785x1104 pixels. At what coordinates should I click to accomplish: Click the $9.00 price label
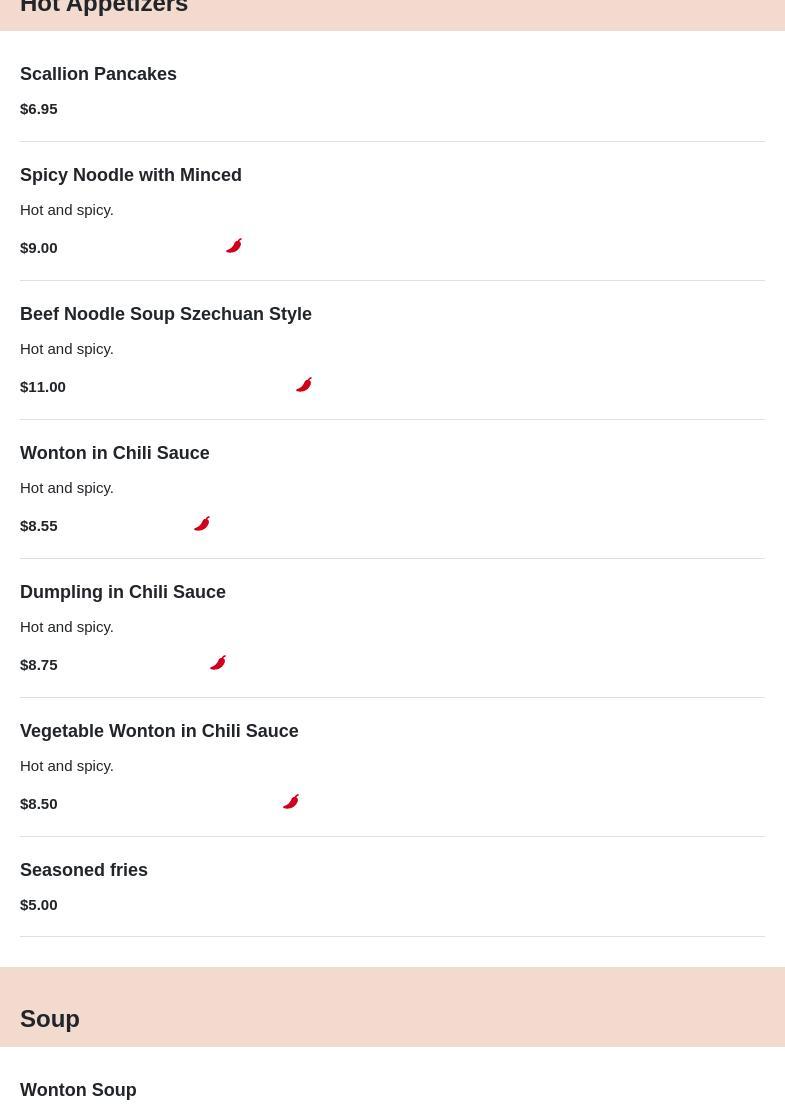pos(39,247)
